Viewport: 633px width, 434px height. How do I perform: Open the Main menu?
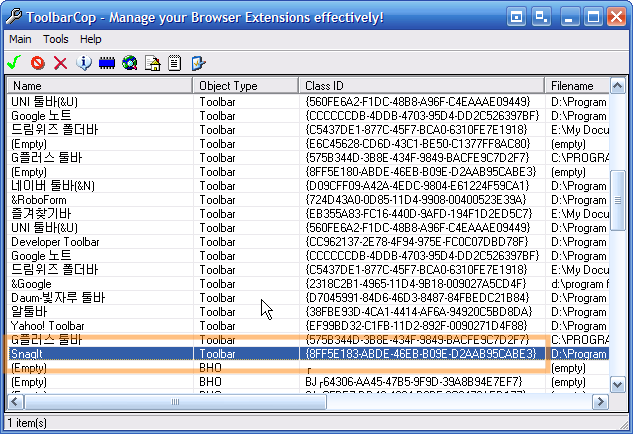point(21,39)
